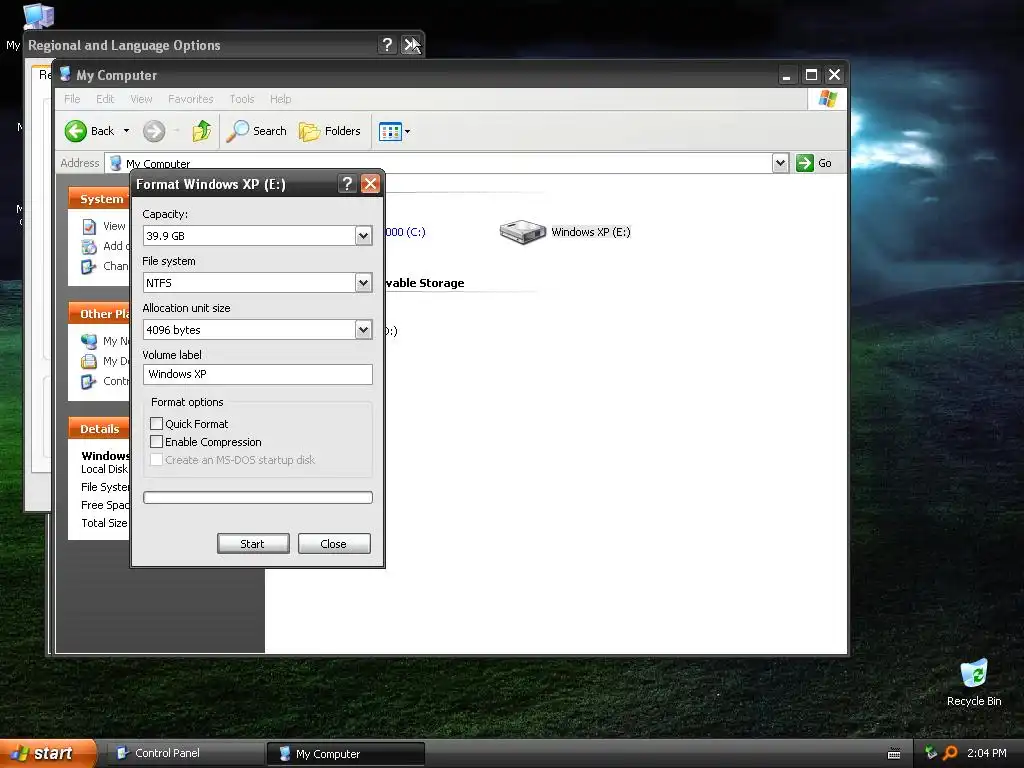Collapse the Details panel header
The image size is (1024, 768).
click(99, 428)
